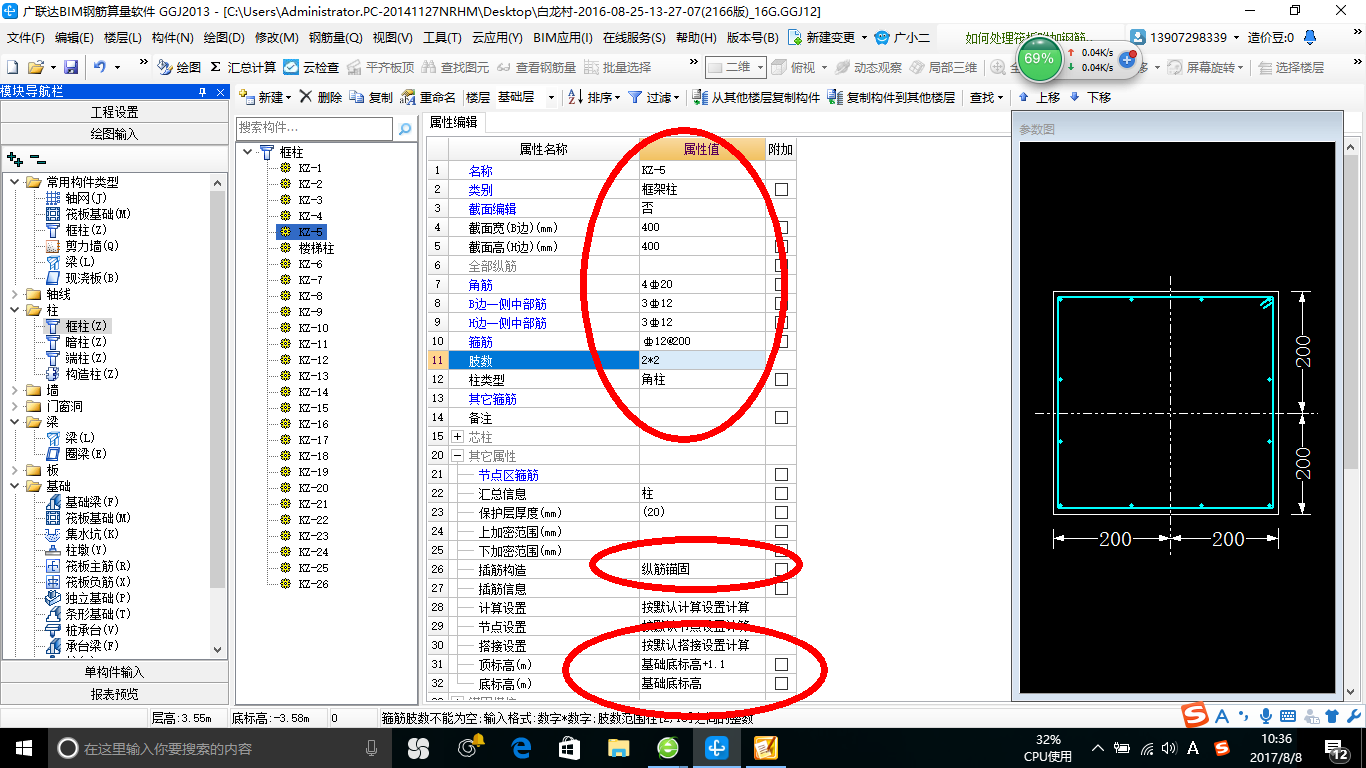Click the 新建变更 button
The image size is (1366, 768).
828,37
